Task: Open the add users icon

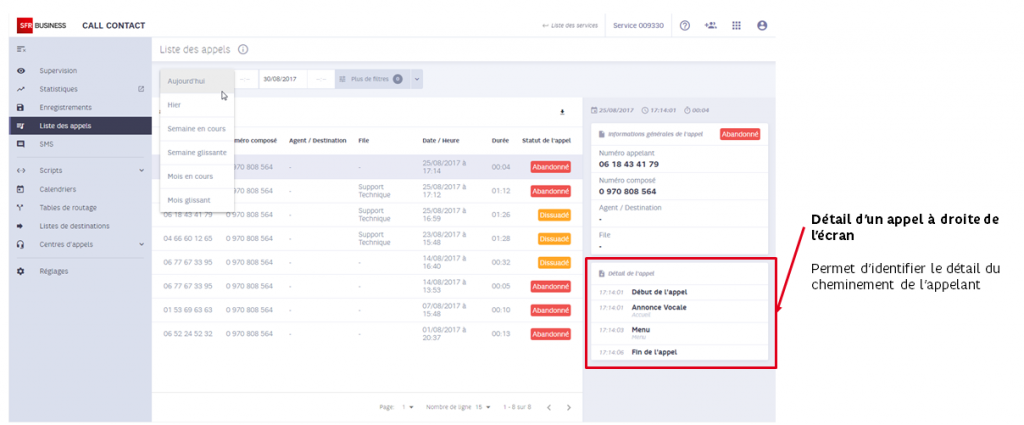Action: 711,25
